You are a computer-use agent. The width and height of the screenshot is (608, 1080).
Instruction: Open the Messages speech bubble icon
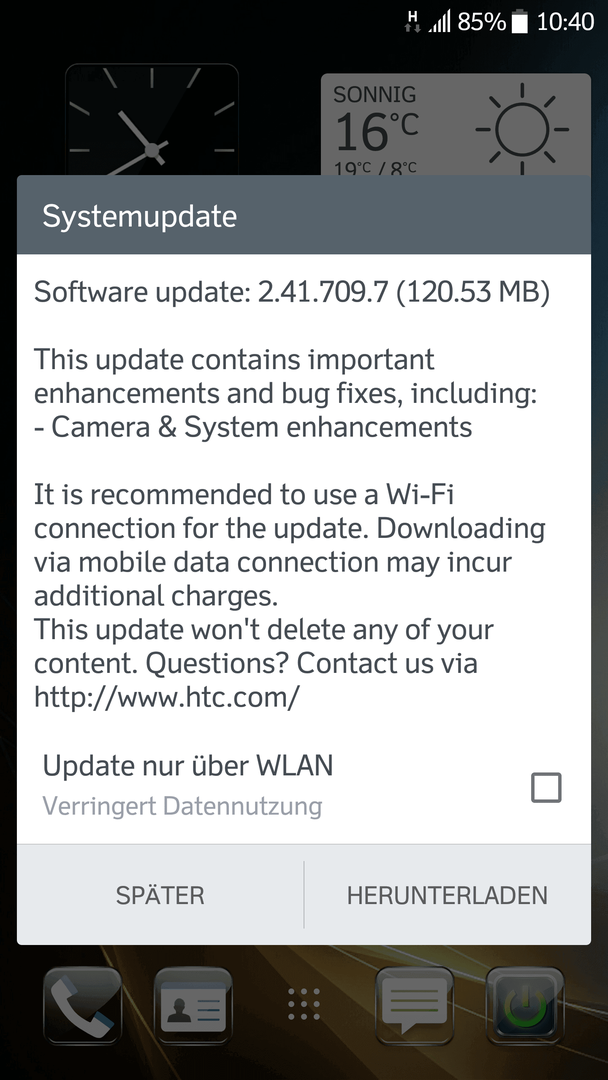pyautogui.click(x=415, y=1006)
